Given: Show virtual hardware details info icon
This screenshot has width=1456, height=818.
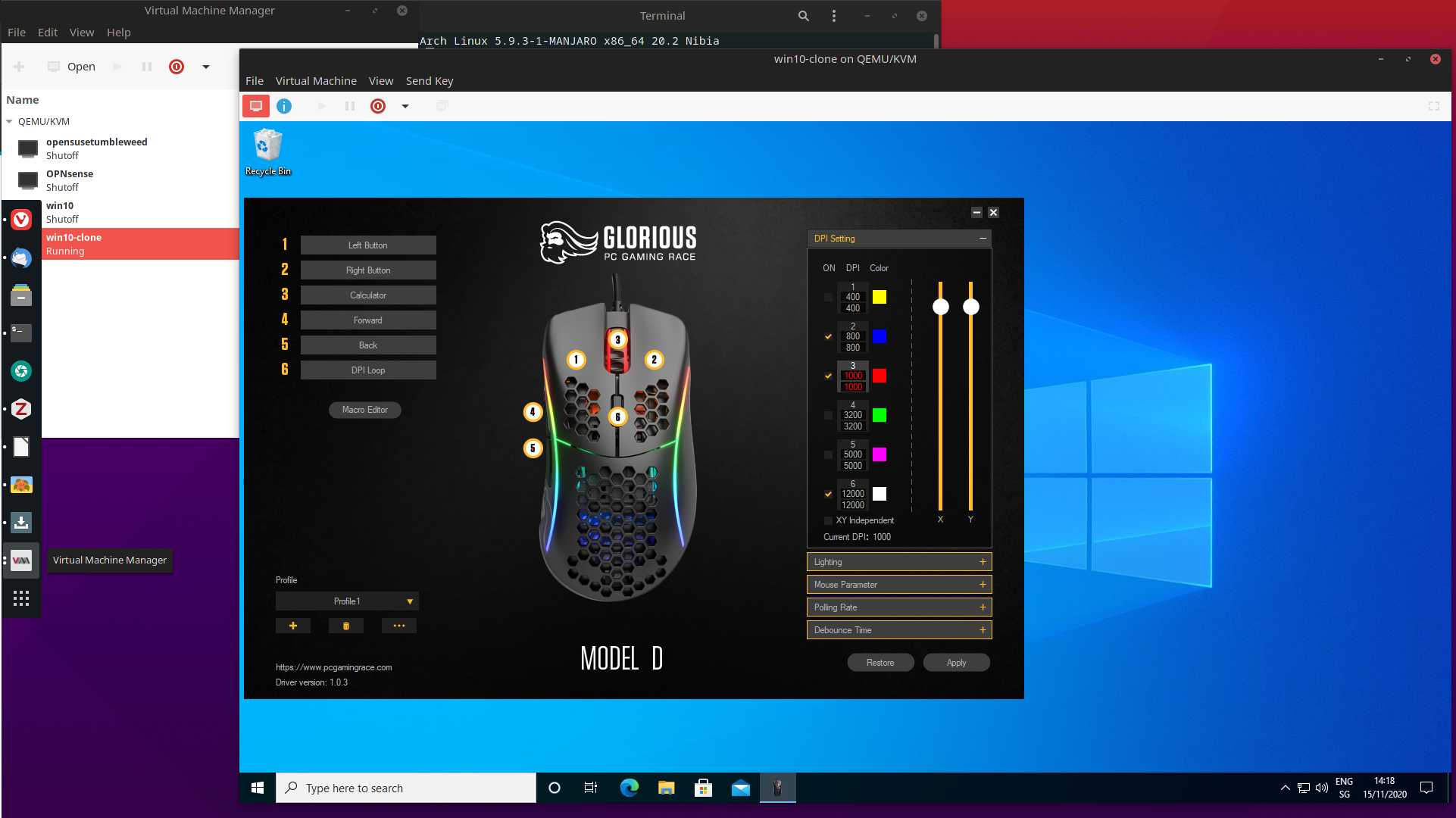Looking at the screenshot, I should click(x=284, y=106).
